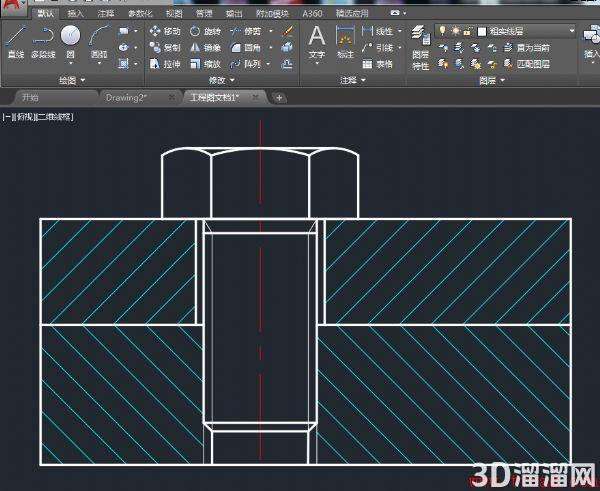
Task: Click the Erase tool icon in 修改 panel
Action: tap(287, 31)
